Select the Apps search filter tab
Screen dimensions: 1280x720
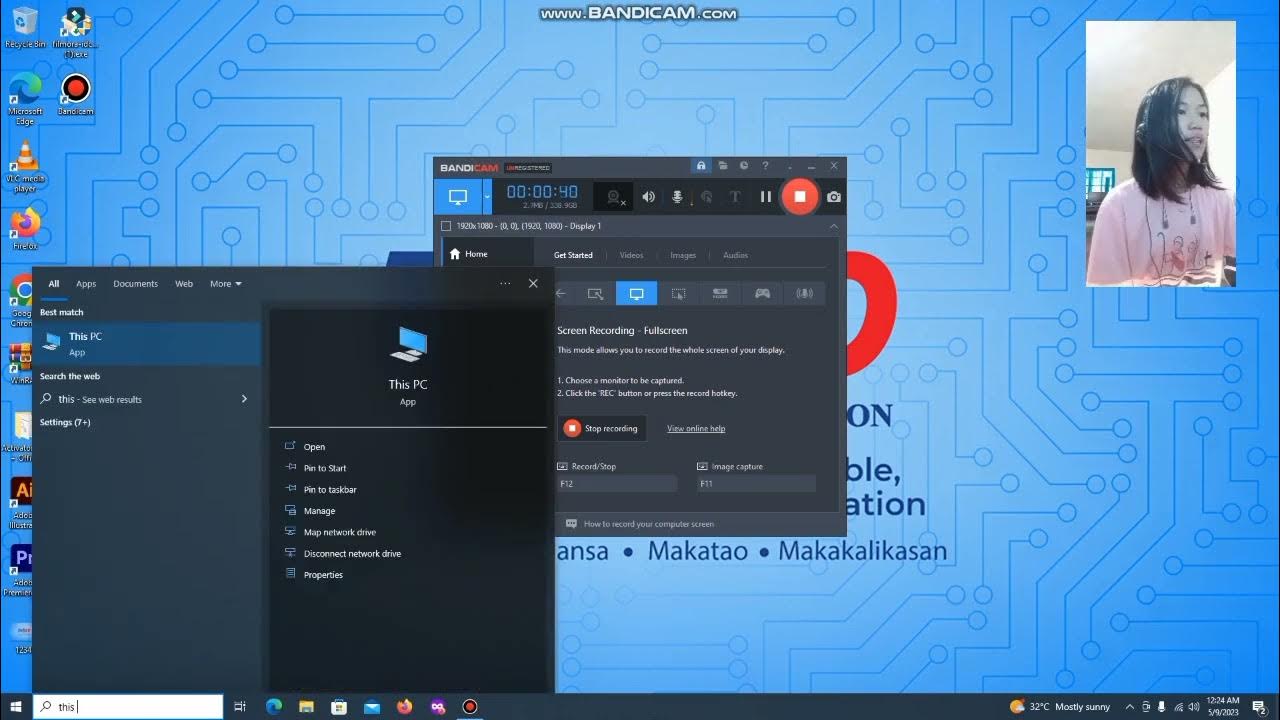(x=86, y=284)
